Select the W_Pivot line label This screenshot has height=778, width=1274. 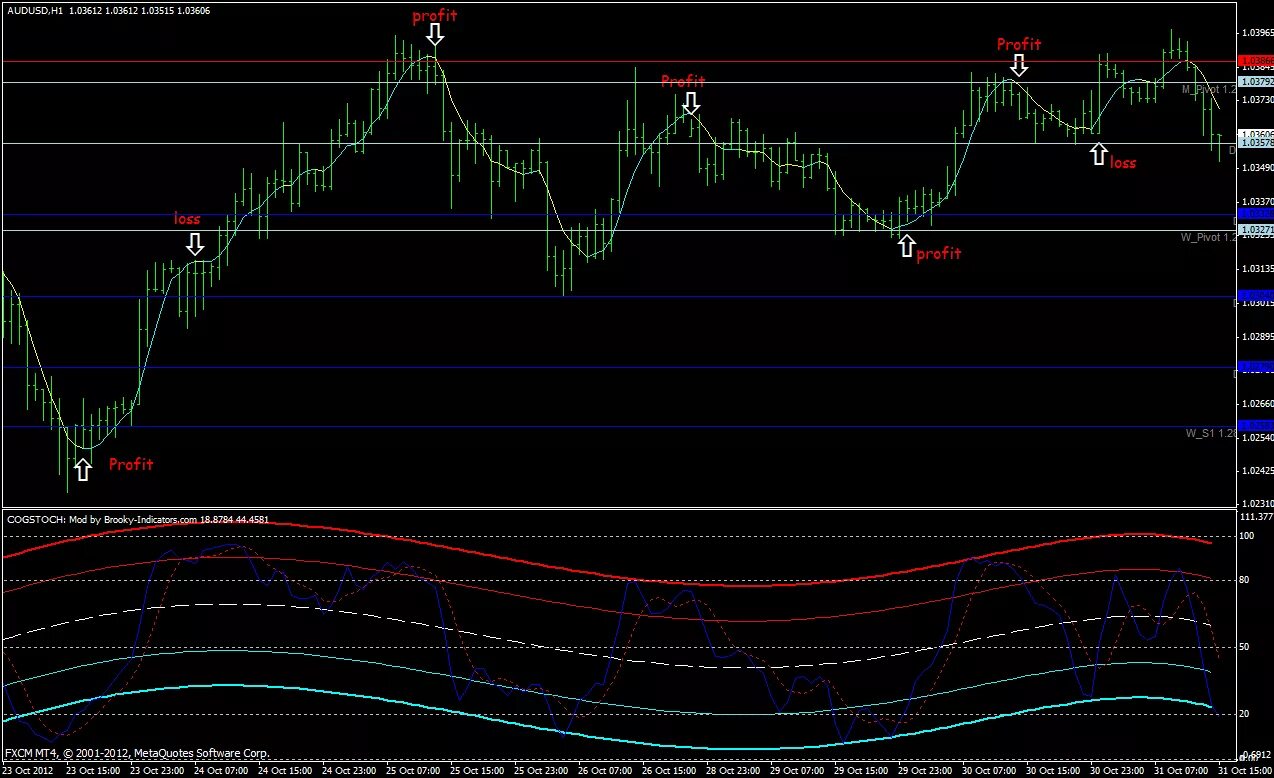pyautogui.click(x=1208, y=237)
